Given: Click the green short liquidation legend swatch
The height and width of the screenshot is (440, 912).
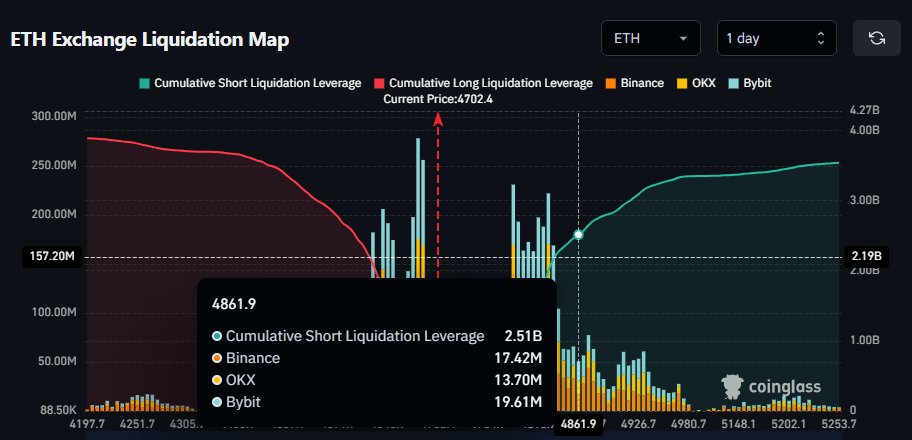Looking at the screenshot, I should (x=147, y=83).
